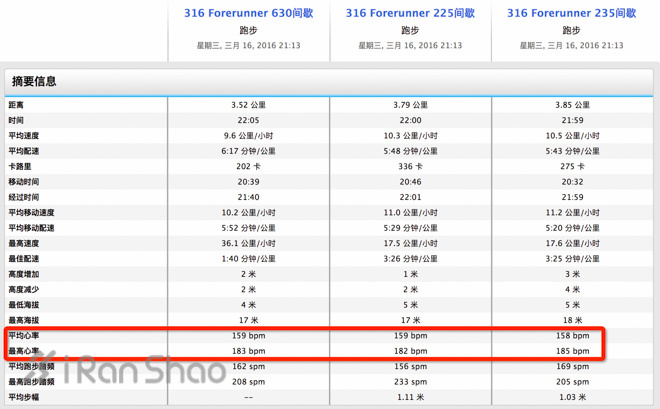Select the 最佳配速 row label

point(24,258)
